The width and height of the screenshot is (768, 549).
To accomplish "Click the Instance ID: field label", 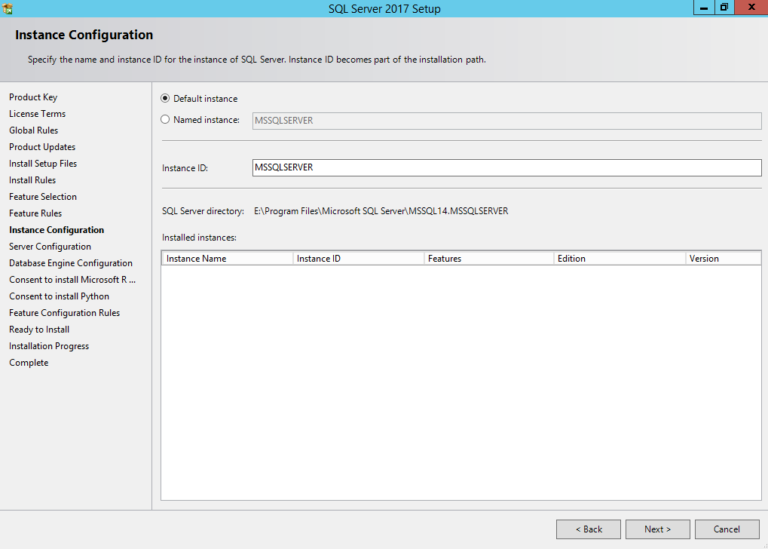I will click(185, 168).
